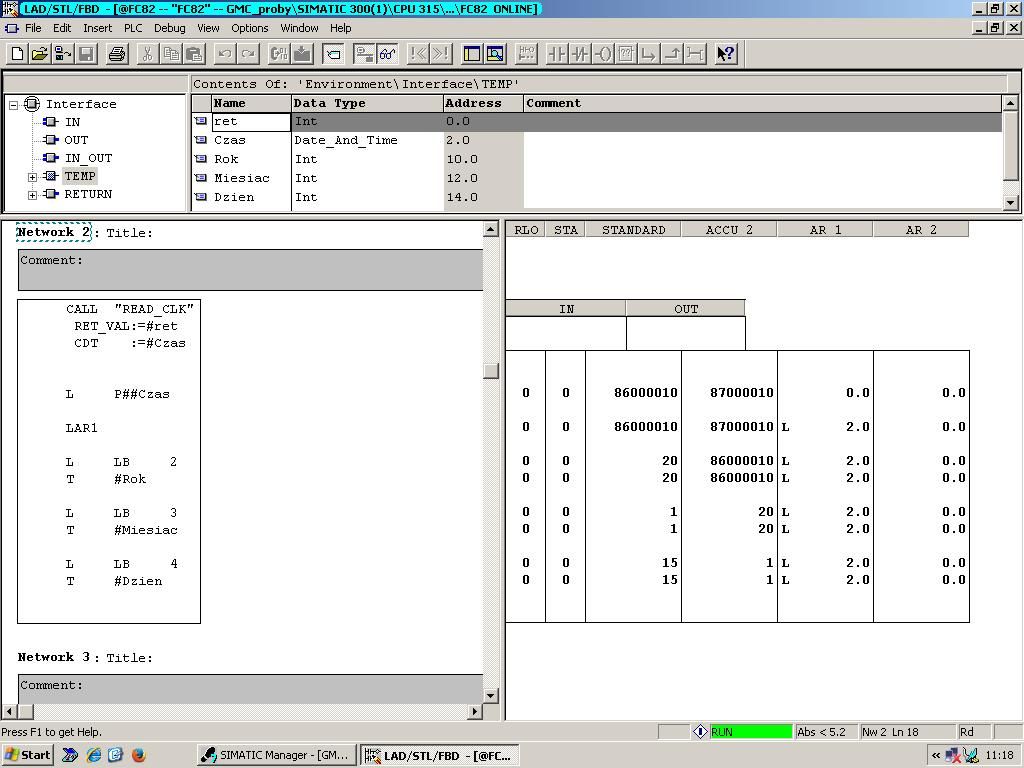Insert a normally open contact

coord(556,54)
